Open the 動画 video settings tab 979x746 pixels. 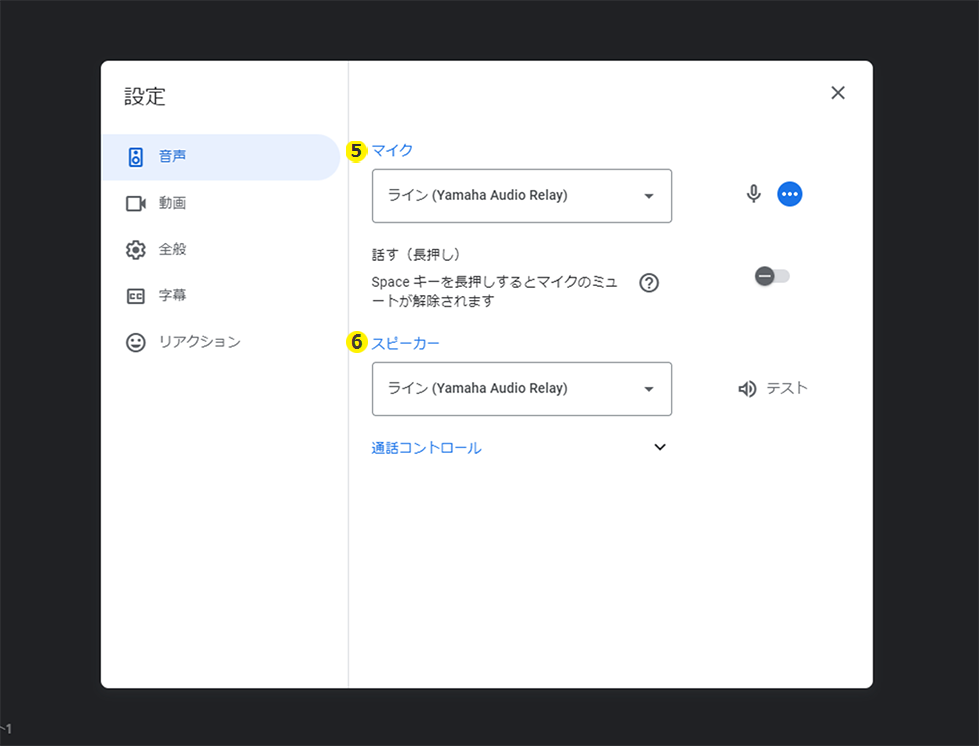[221, 203]
